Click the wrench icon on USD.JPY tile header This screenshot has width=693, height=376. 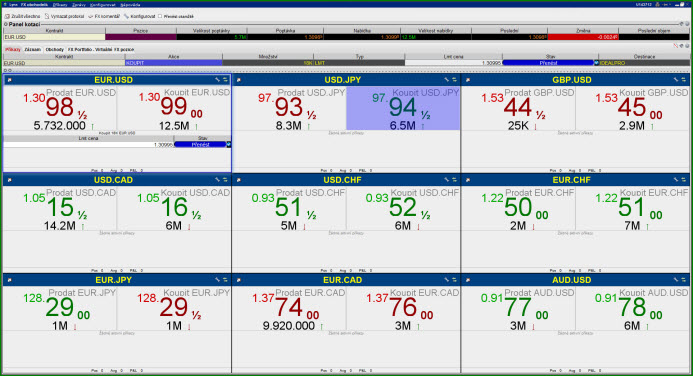click(447, 80)
